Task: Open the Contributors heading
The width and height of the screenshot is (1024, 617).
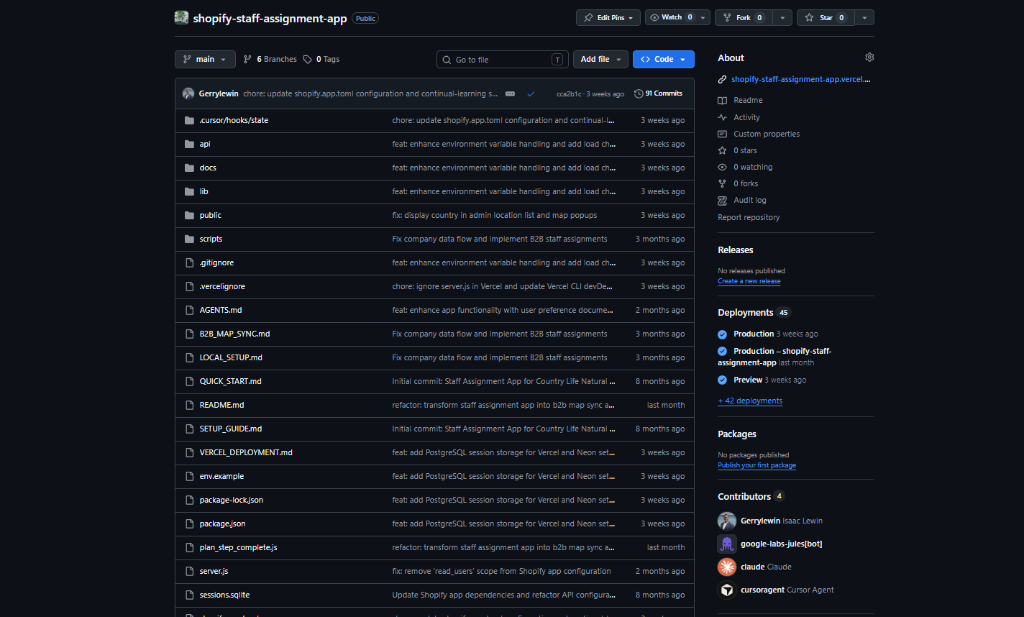Action: (x=744, y=497)
